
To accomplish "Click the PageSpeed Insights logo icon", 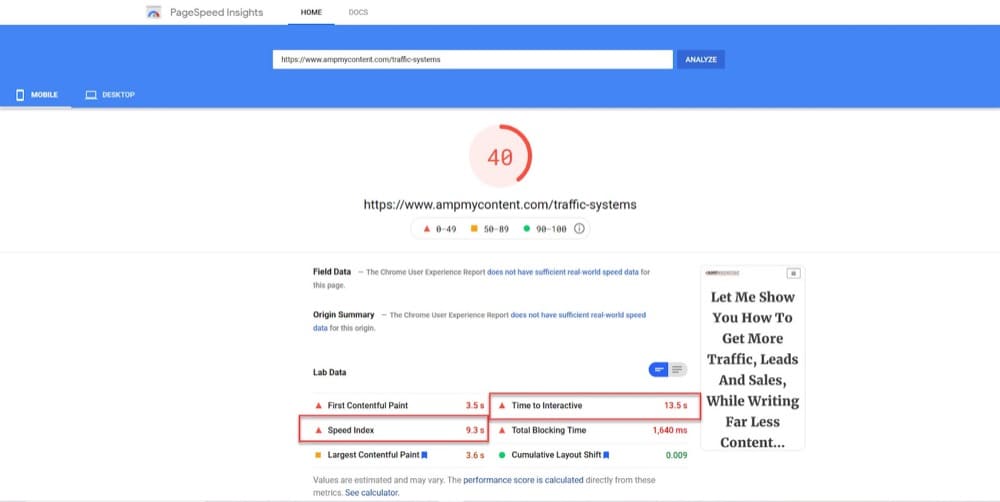I will click(x=153, y=13).
